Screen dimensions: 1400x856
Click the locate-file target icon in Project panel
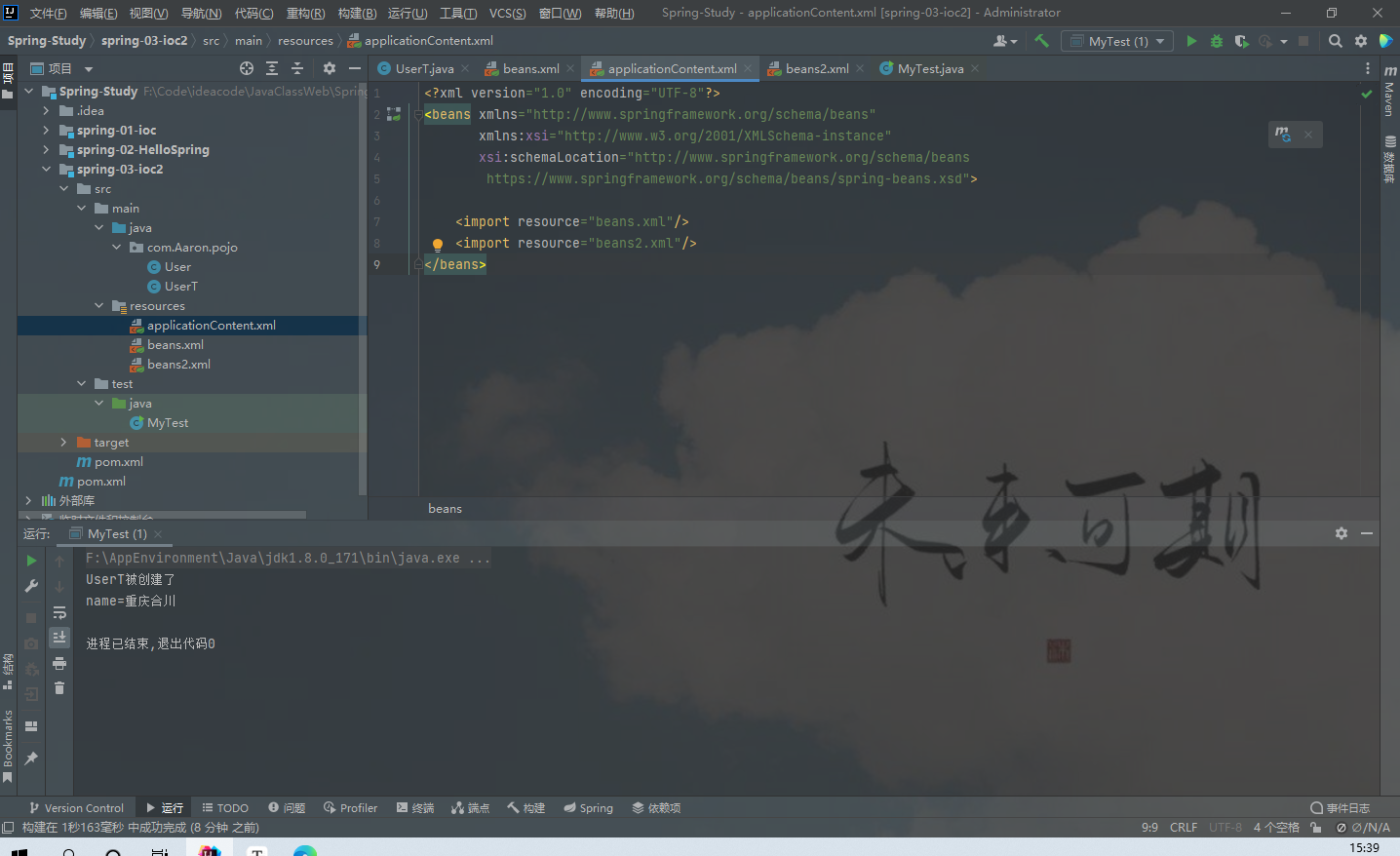247,68
